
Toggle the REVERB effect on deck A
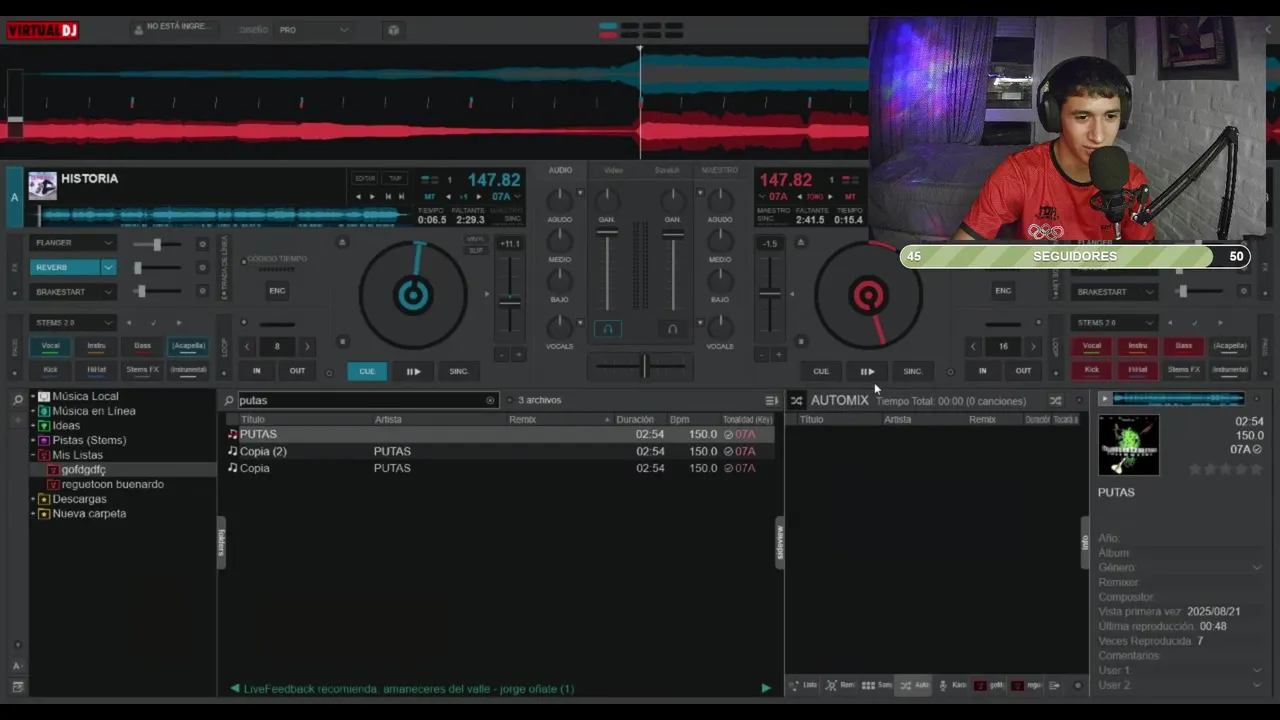point(64,268)
